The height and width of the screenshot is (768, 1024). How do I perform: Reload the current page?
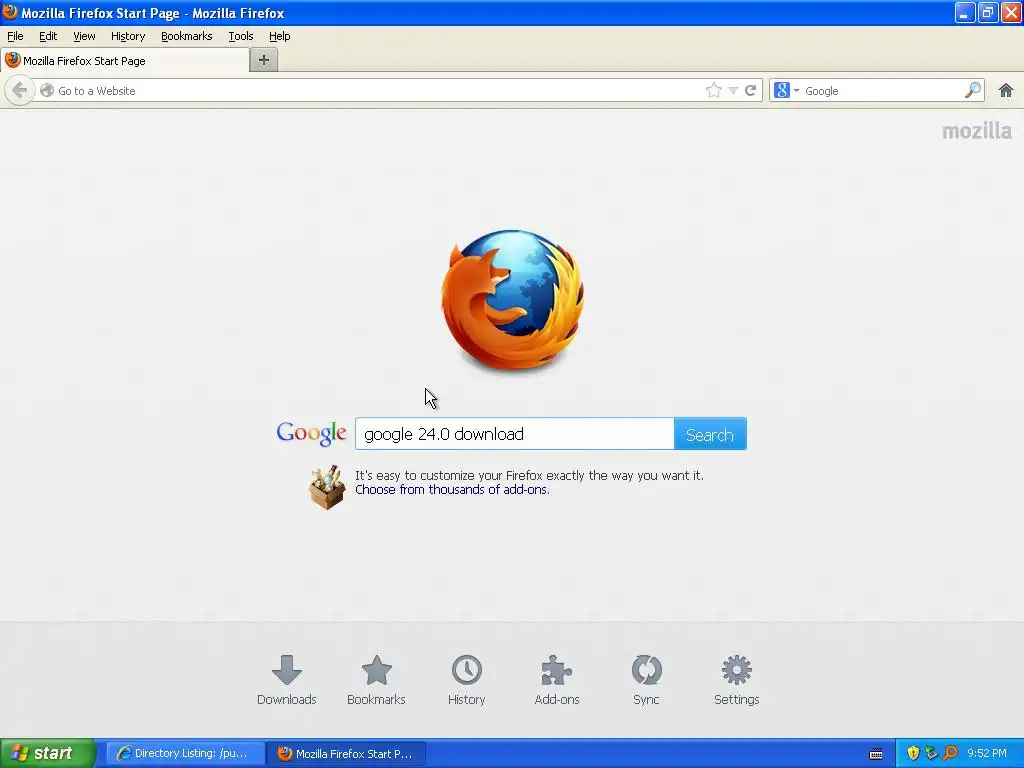pyautogui.click(x=750, y=90)
